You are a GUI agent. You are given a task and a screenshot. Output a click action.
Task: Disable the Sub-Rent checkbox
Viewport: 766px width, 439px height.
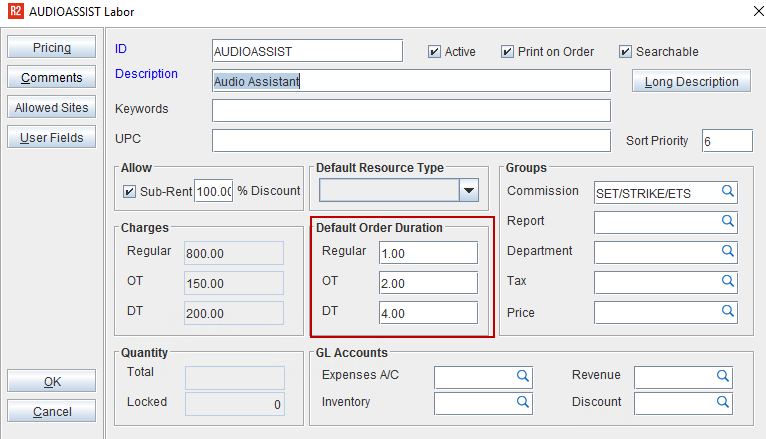(x=128, y=191)
